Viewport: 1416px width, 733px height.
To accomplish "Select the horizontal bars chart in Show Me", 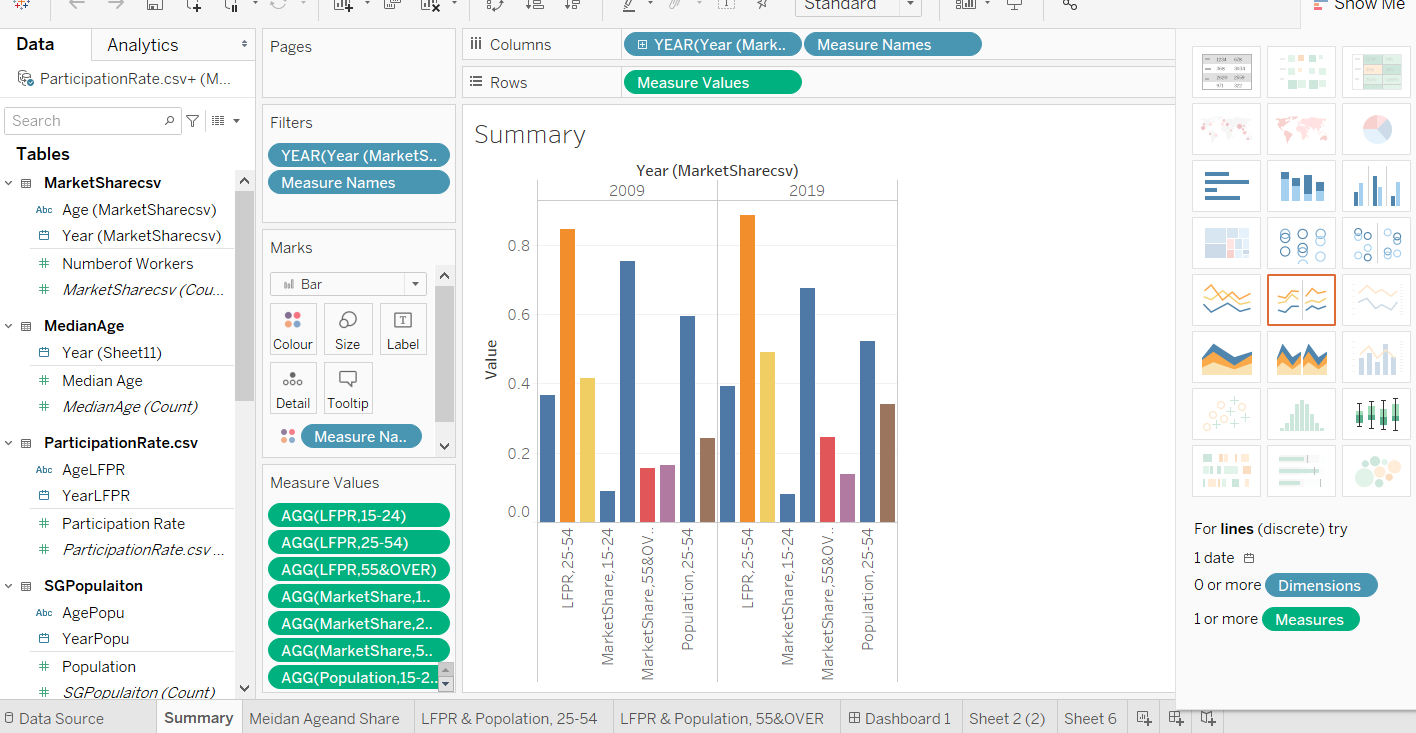I will click(x=1227, y=186).
